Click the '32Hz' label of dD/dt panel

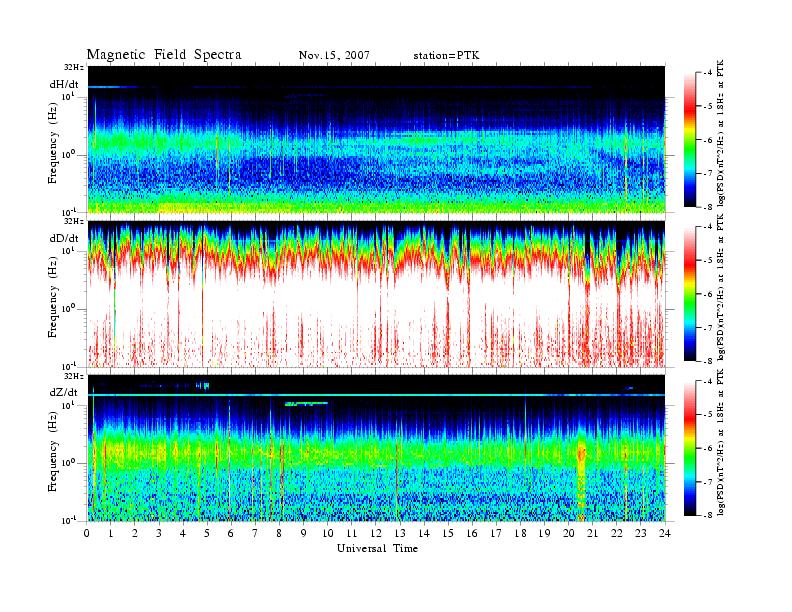coord(74,221)
